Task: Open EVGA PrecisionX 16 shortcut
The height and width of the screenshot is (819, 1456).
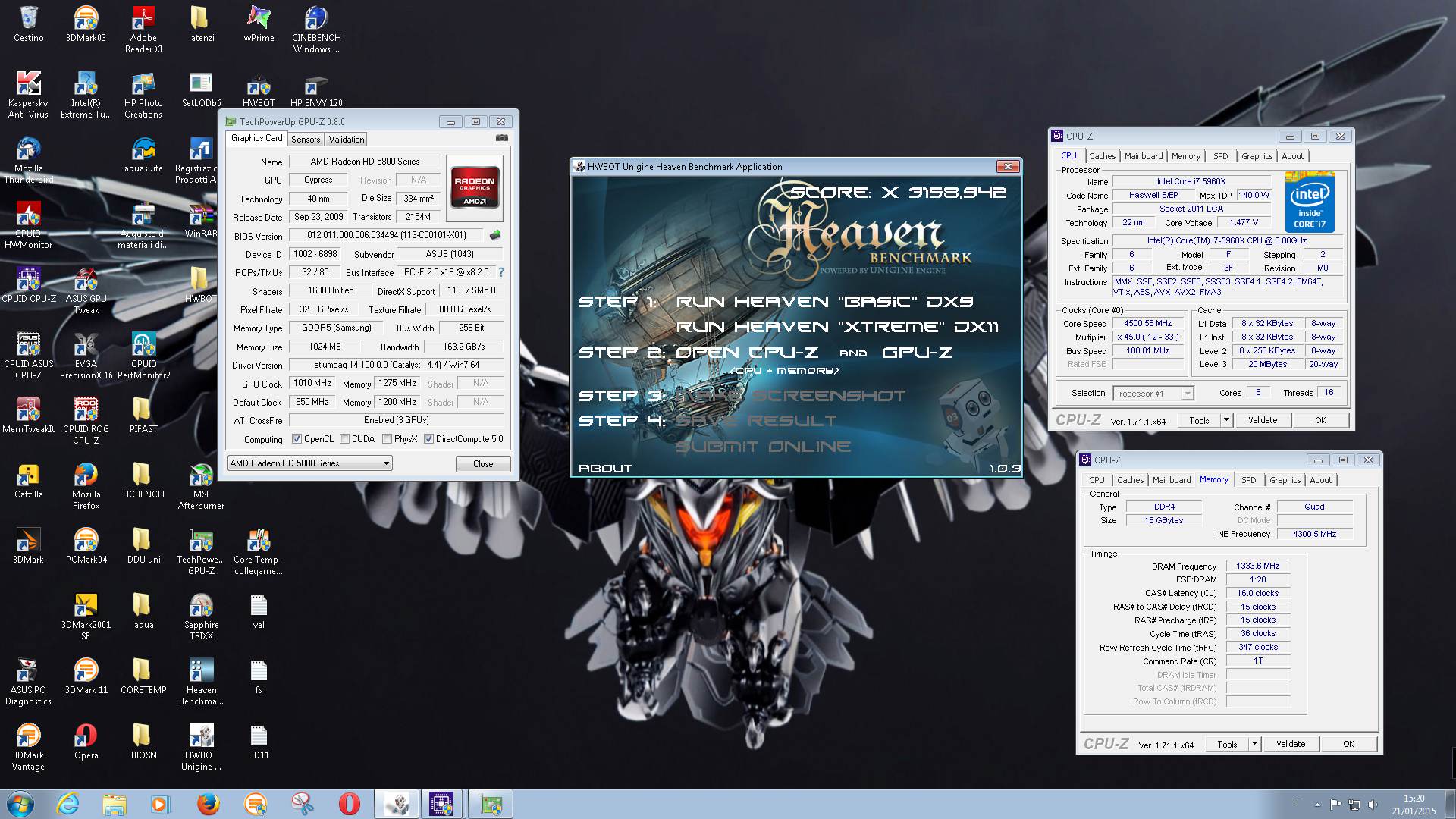Action: pyautogui.click(x=86, y=356)
